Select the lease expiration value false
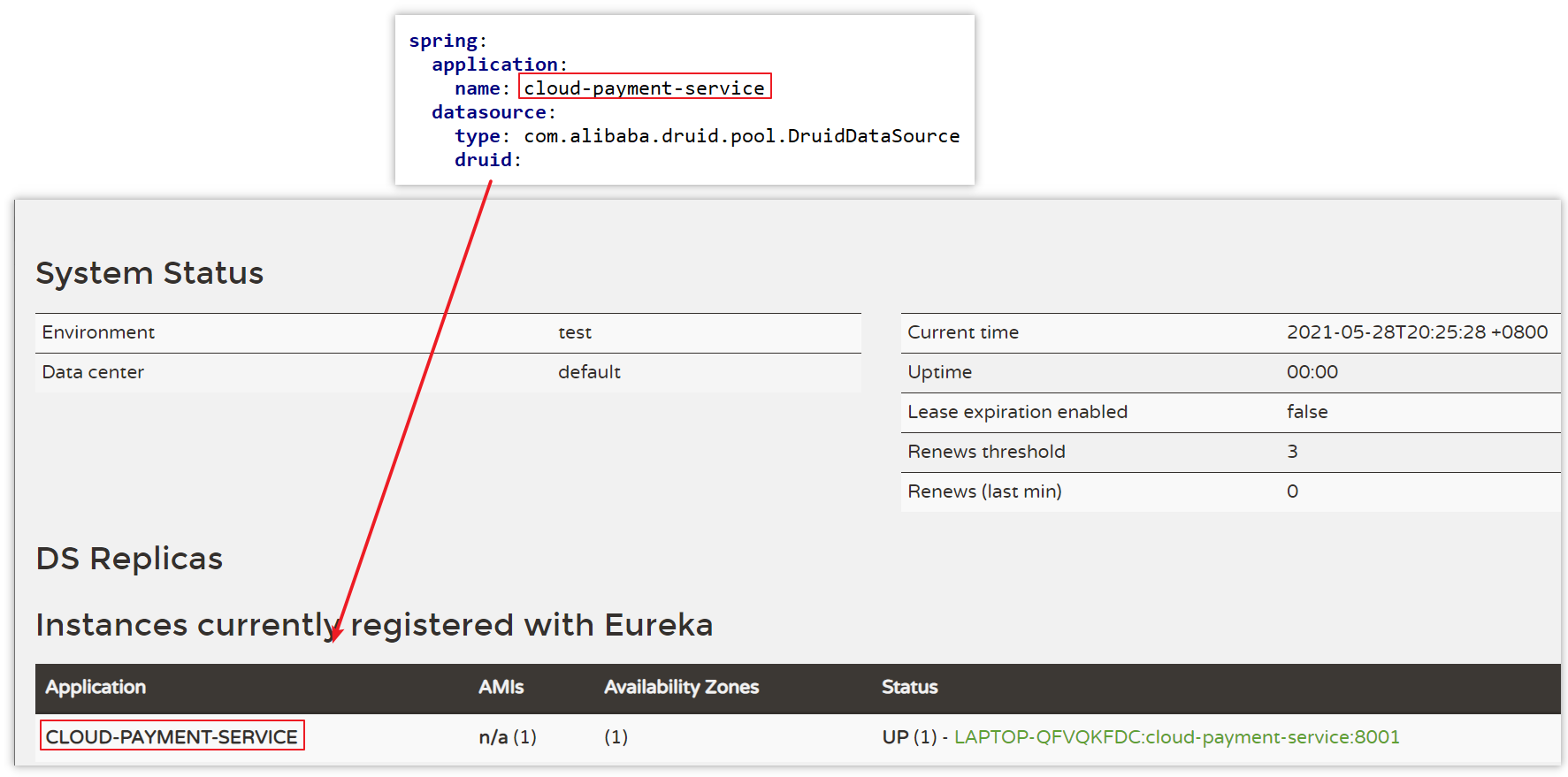1568x777 pixels. tap(1307, 412)
